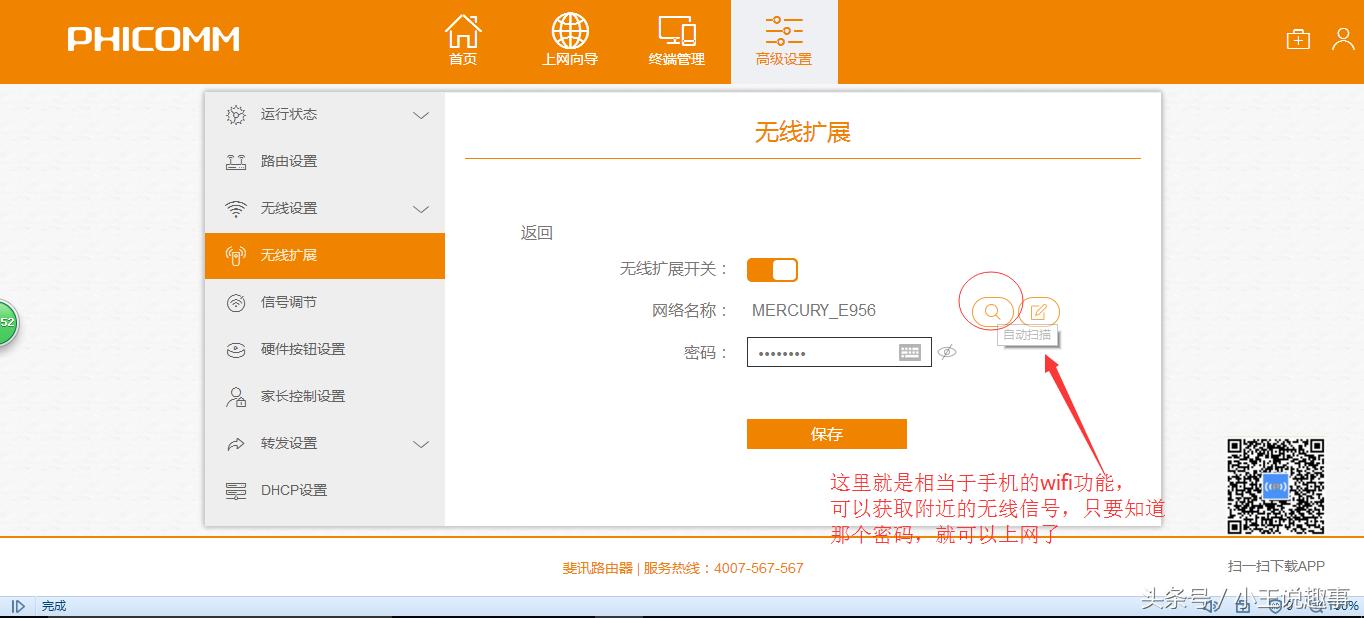1364x618 pixels.
Task: Show the hidden password with the eye icon
Action: (948, 352)
